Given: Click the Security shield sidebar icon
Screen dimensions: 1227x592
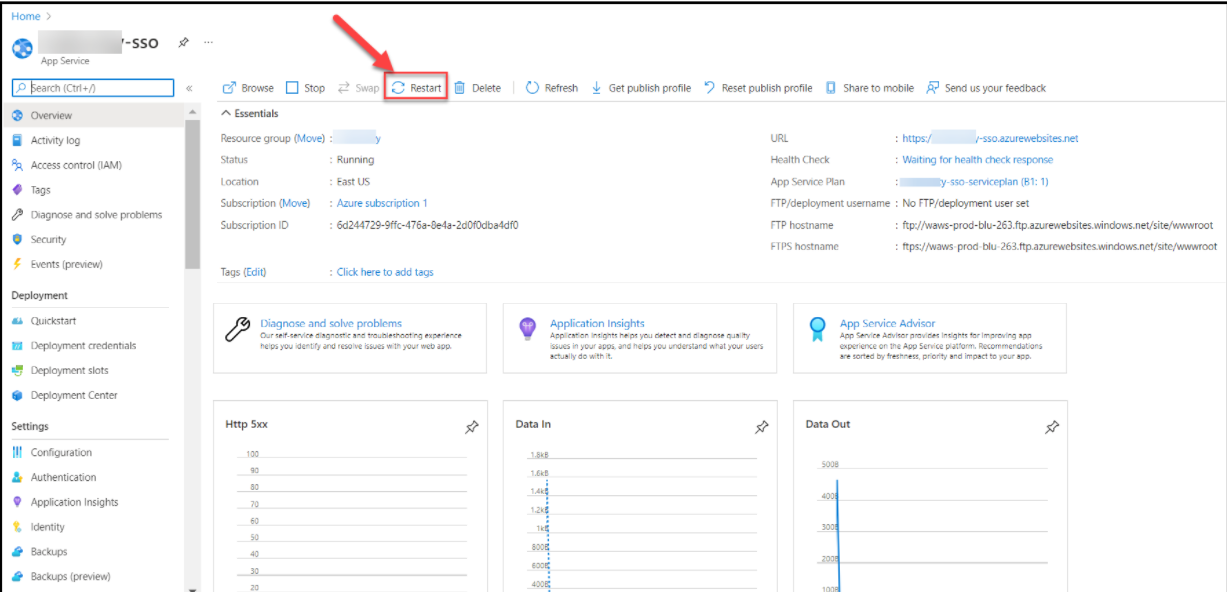Looking at the screenshot, I should point(17,240).
